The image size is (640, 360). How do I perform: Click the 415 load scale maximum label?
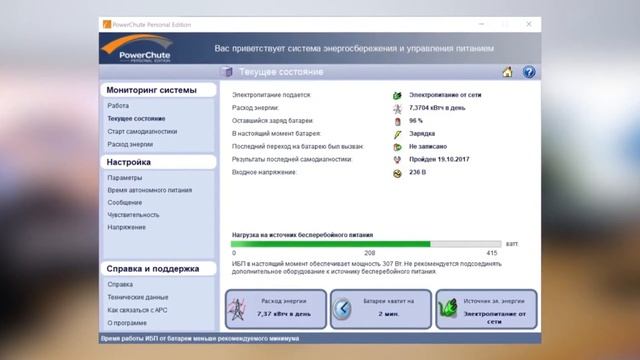point(492,253)
